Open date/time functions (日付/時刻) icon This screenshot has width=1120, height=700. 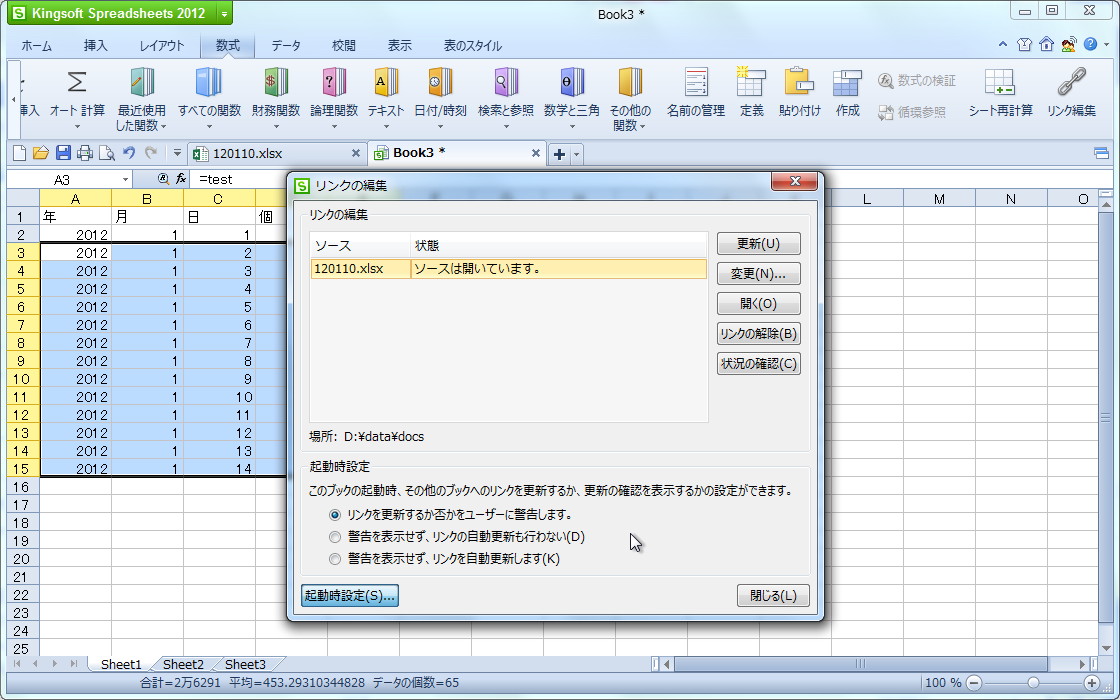[440, 83]
